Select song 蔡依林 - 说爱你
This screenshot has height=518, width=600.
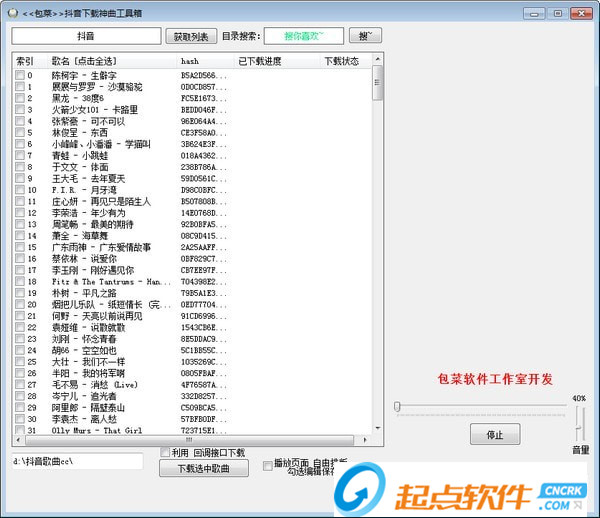(84, 259)
